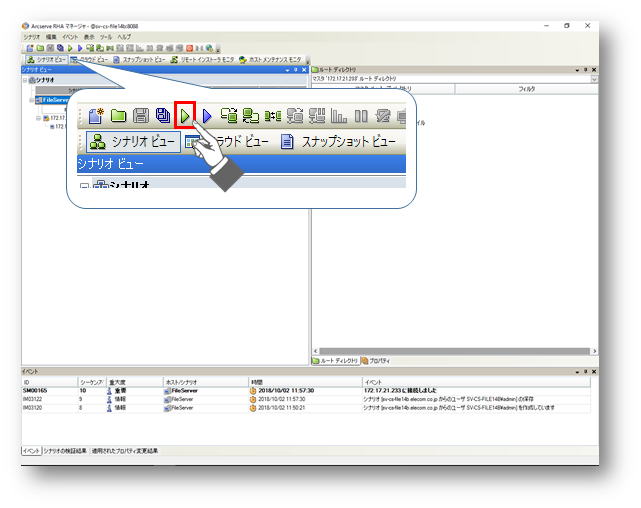This screenshot has height=508, width=641.
Task: Open the イベント menu in the menu bar
Action: [70, 37]
